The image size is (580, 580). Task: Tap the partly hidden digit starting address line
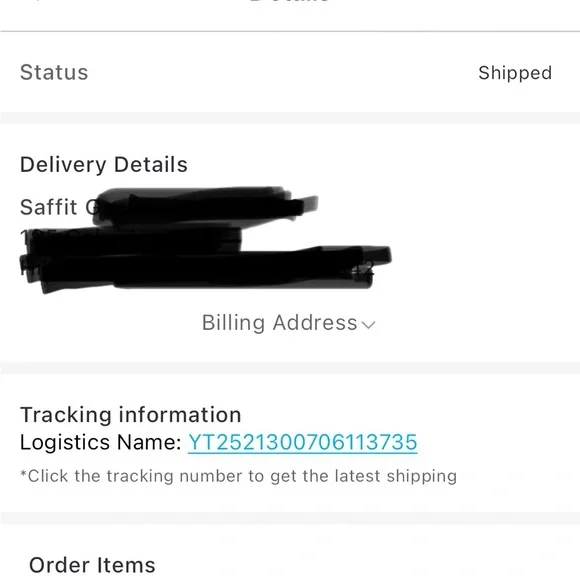(x=24, y=236)
